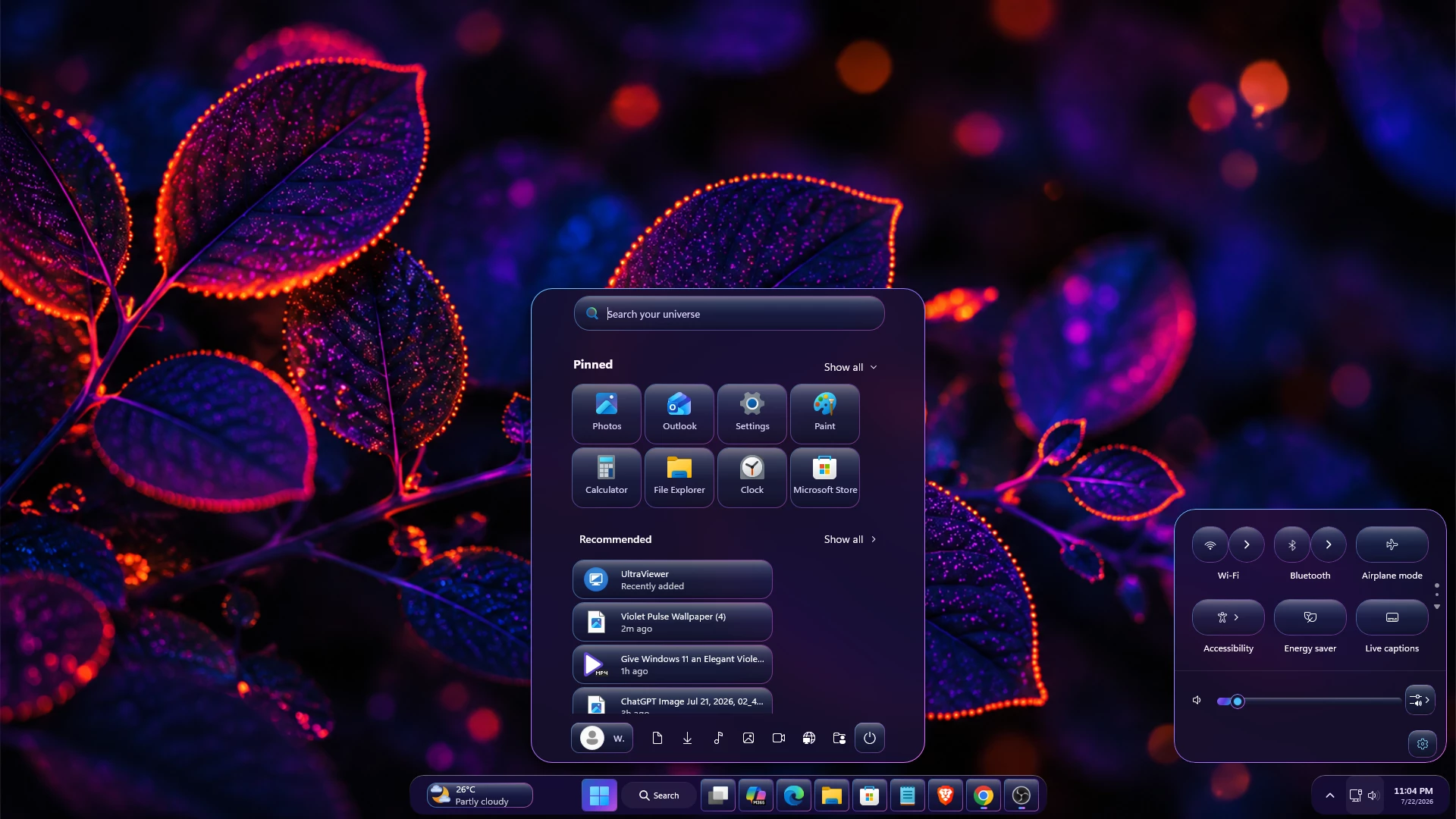Screen dimensions: 1456x819
Task: Launch the Clock pinned app
Action: (752, 477)
